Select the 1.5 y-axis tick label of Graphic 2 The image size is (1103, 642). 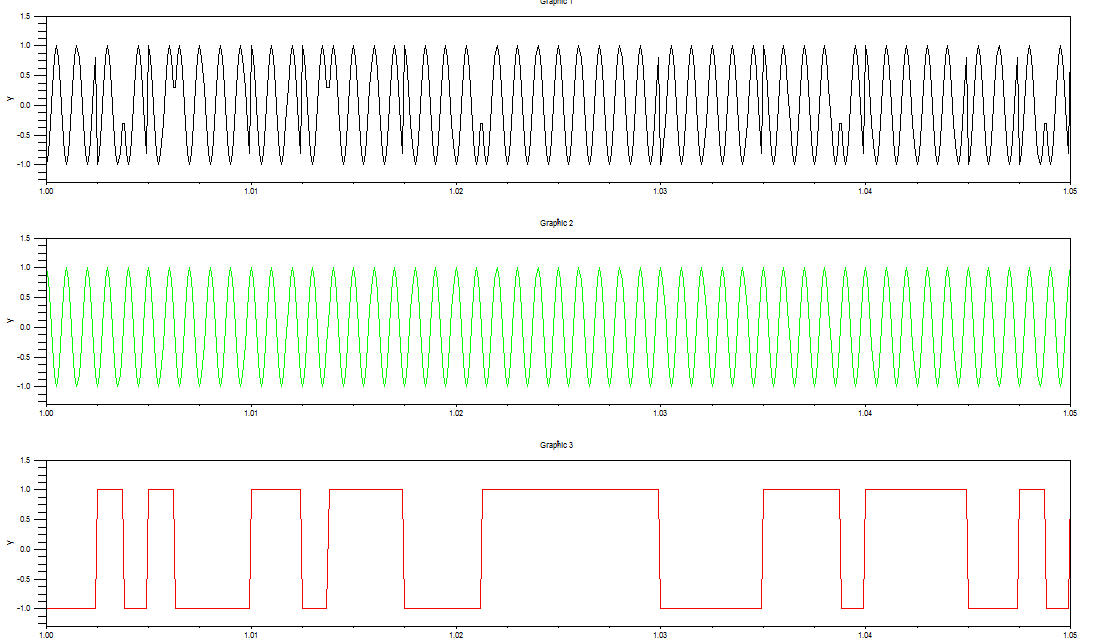[25, 238]
